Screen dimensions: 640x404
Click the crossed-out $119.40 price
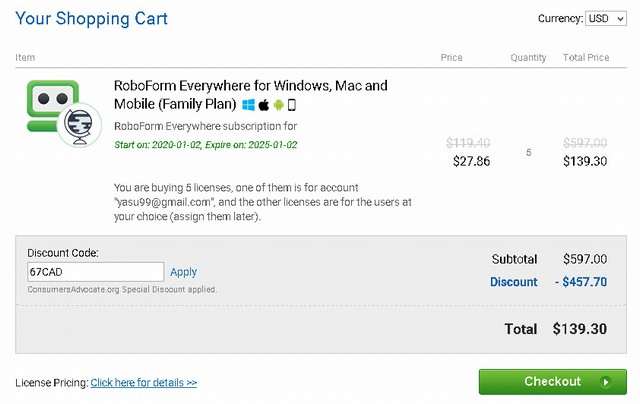(468, 143)
